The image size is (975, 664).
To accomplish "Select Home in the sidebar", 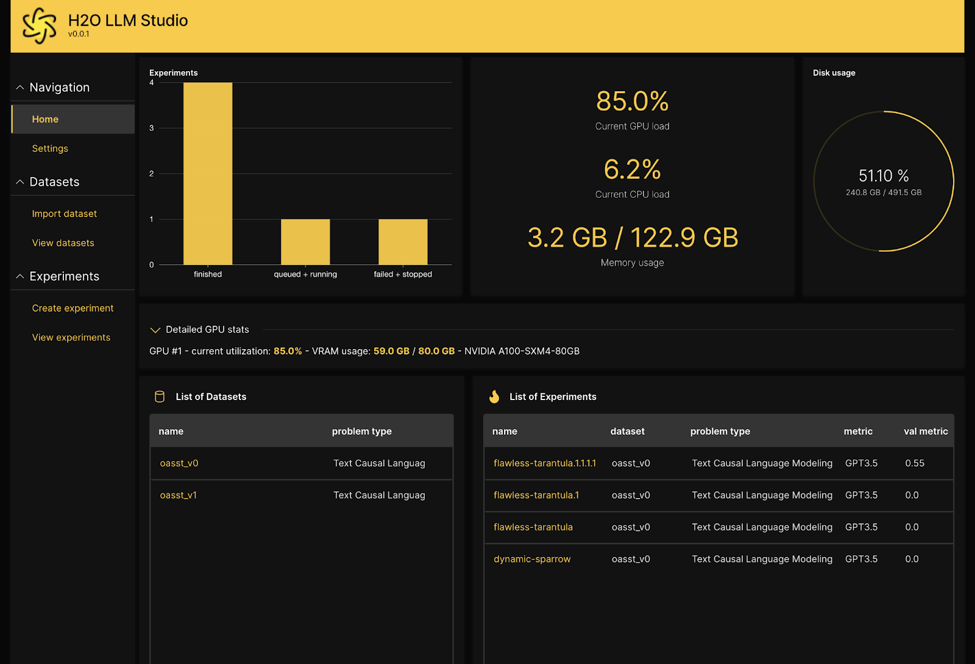I will (45, 118).
